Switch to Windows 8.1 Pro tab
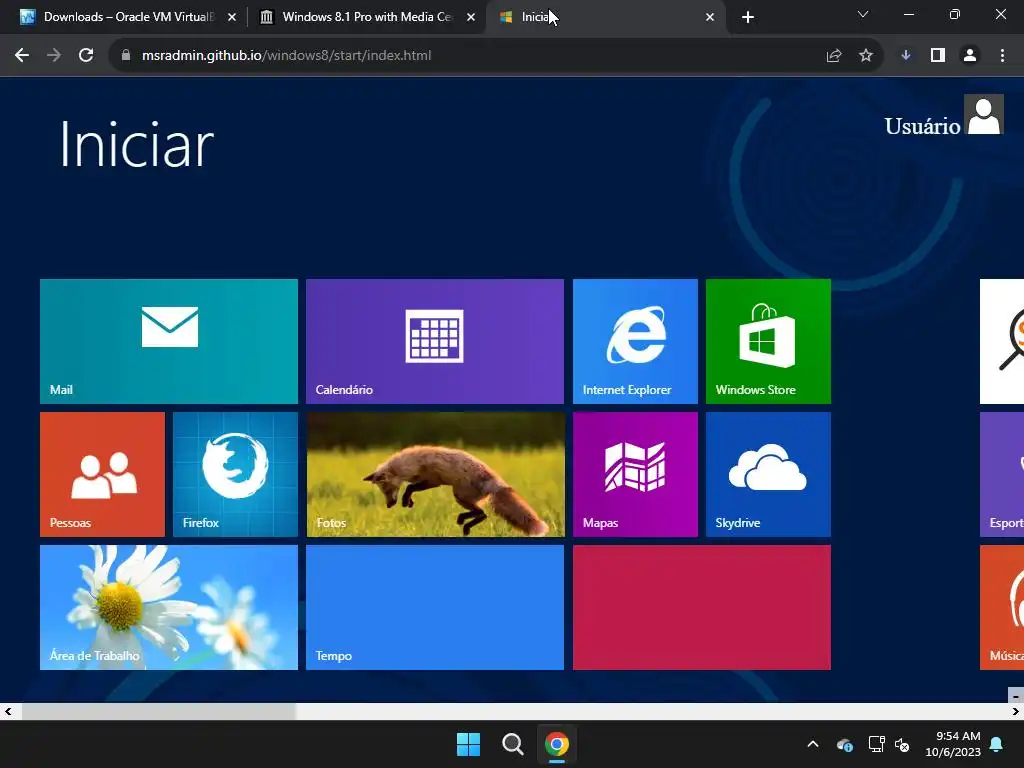The width and height of the screenshot is (1024, 768). [x=367, y=17]
